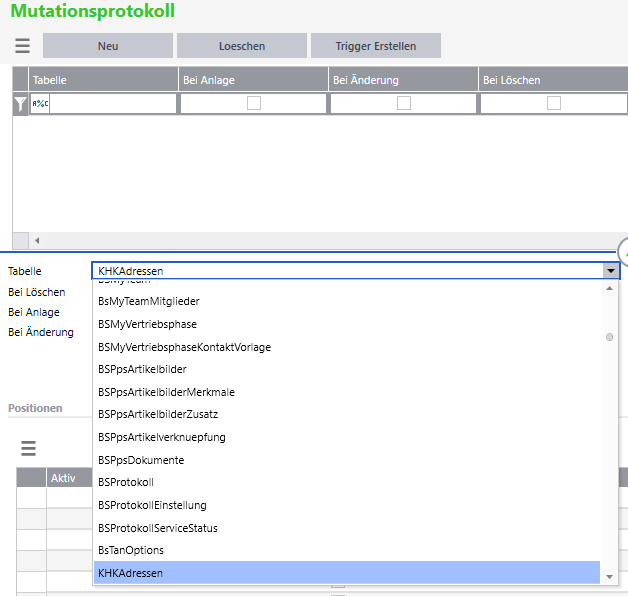
Task: Toggle the Bei Löschen filter checkbox
Action: (553, 103)
